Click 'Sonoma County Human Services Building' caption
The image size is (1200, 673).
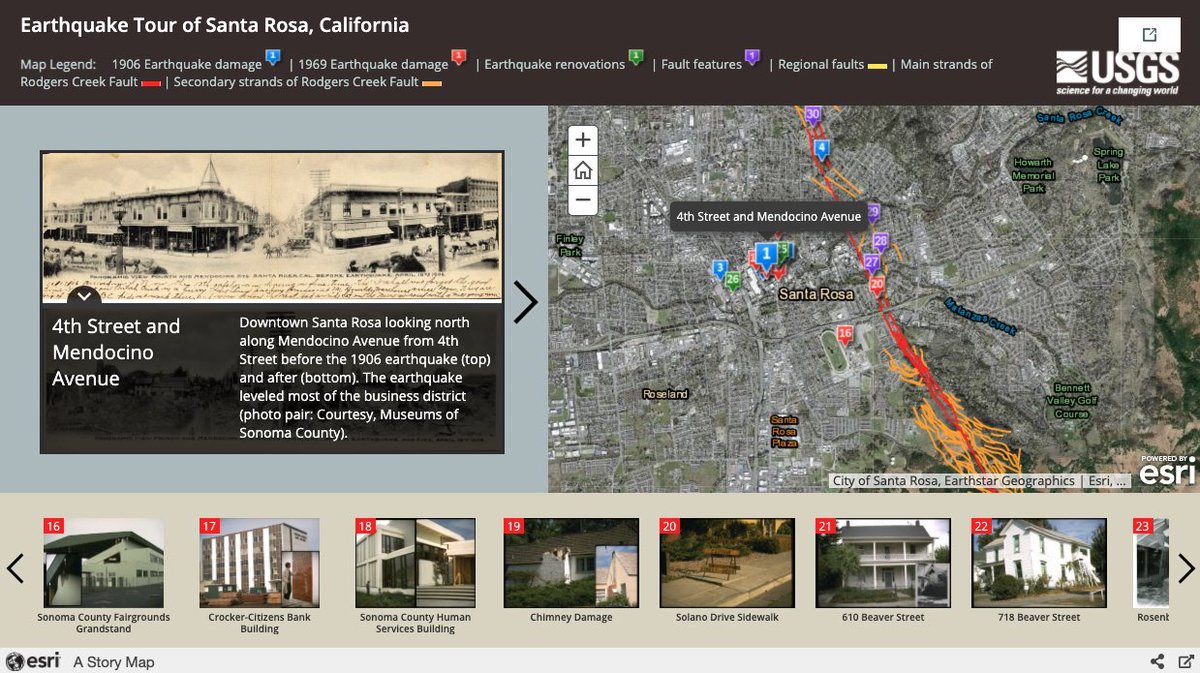pos(416,623)
